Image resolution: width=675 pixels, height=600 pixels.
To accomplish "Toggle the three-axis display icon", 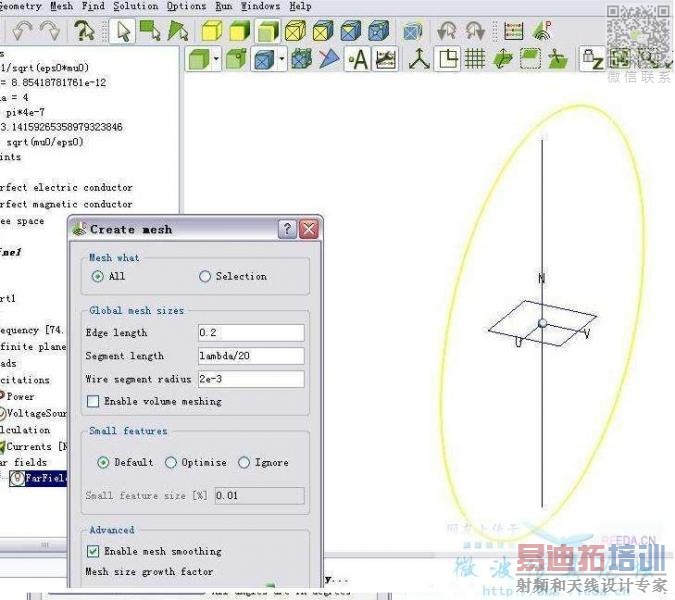I will coord(419,59).
